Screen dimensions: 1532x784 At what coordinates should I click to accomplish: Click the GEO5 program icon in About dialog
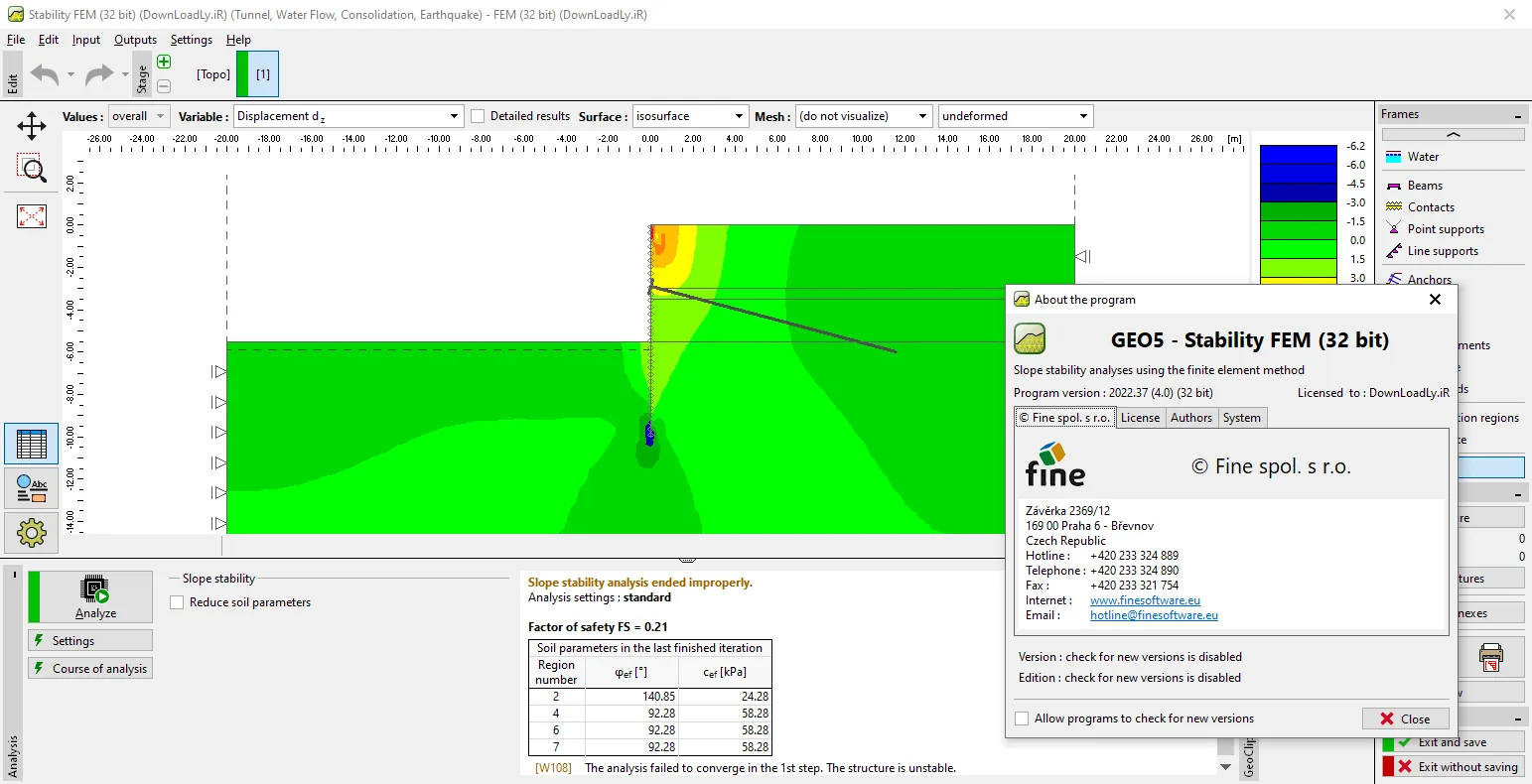coord(1030,339)
